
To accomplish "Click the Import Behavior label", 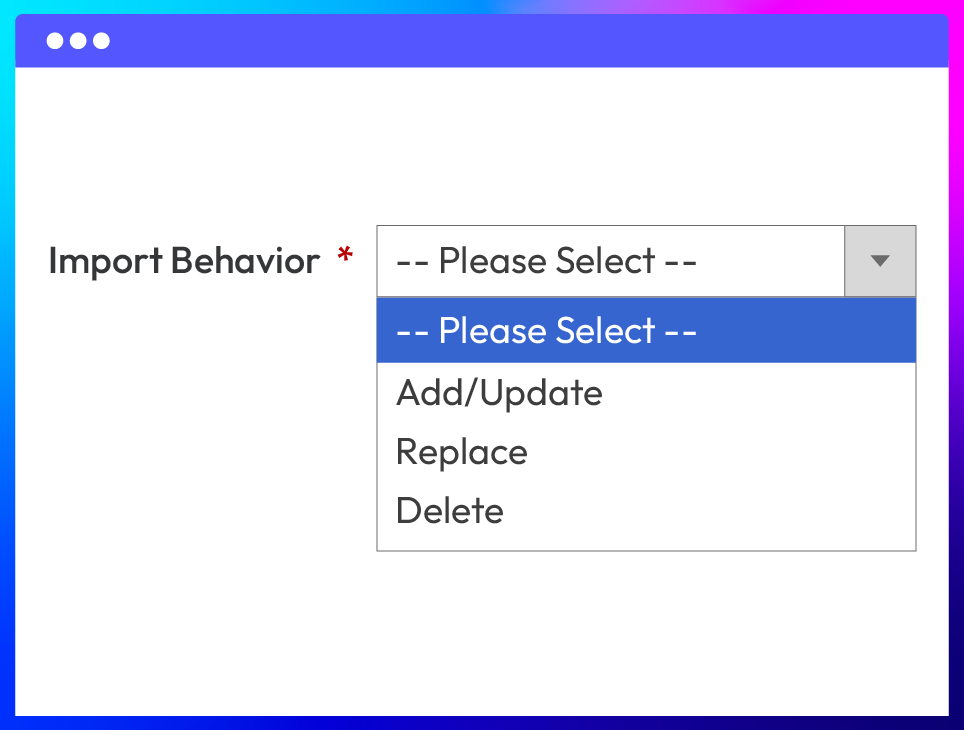I will coord(183,260).
